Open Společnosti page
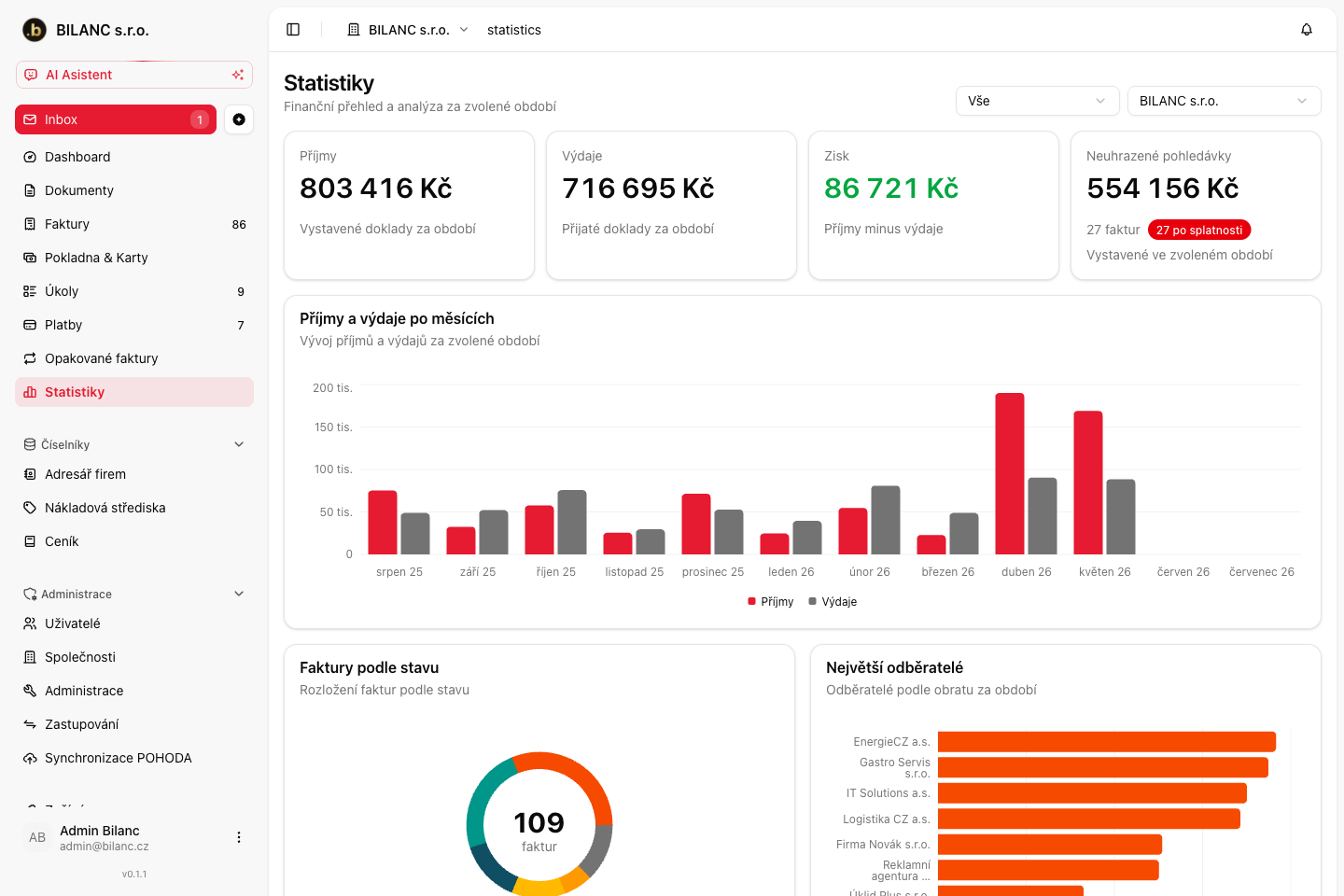1344x896 pixels. point(134,657)
